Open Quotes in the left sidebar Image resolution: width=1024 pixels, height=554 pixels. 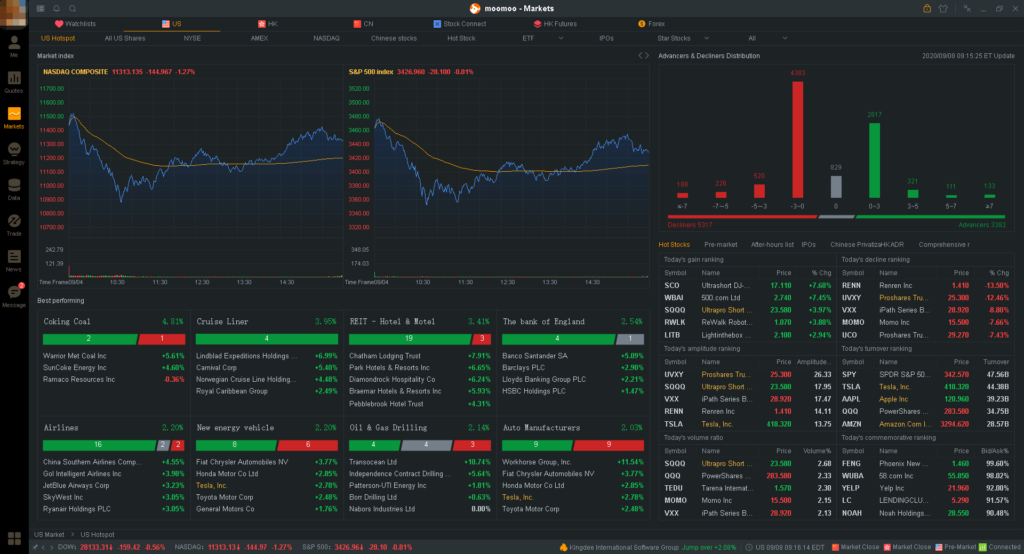14,82
